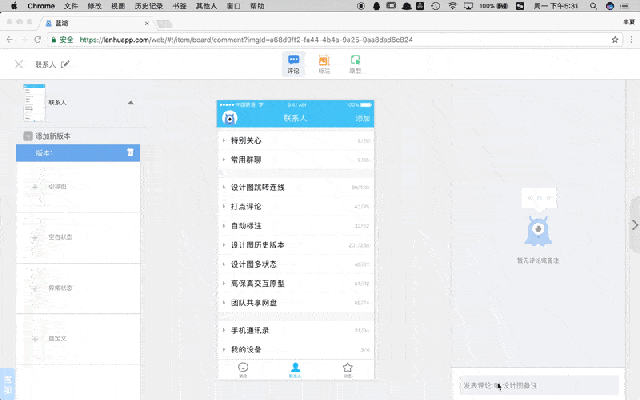Switch to the green 原型 prototype tab
640x400 pixels.
pos(355,64)
